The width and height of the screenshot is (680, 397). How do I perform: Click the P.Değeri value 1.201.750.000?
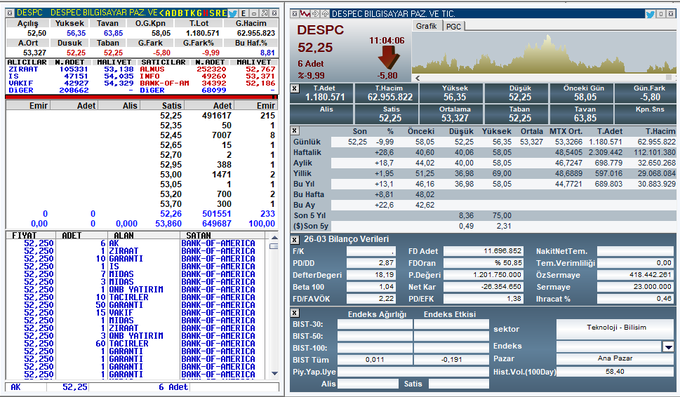(x=484, y=275)
